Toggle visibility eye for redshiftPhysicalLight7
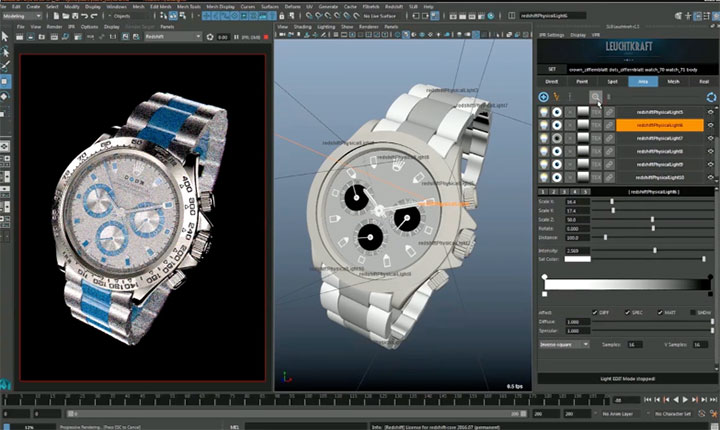 click(x=711, y=138)
